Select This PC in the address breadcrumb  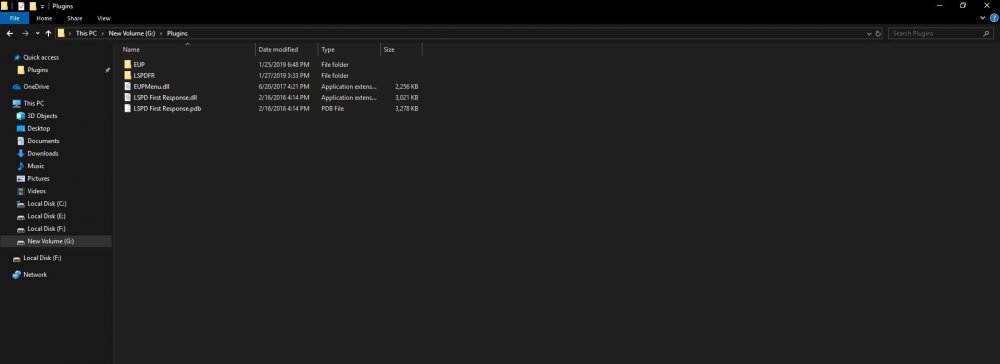[86, 33]
